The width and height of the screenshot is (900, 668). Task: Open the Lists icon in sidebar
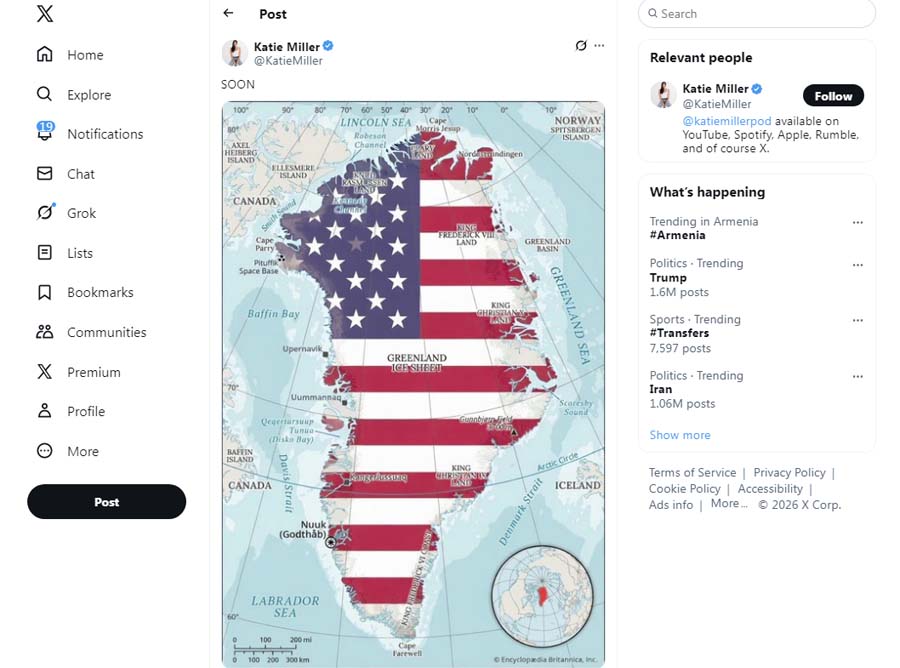click(x=44, y=253)
